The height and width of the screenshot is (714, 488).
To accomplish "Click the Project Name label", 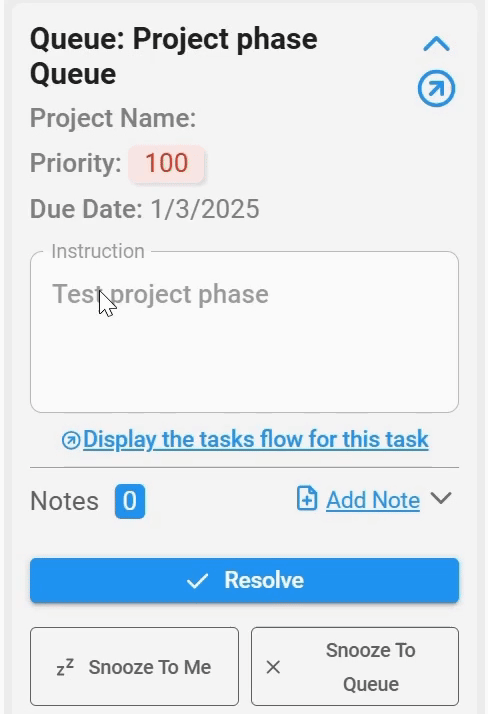I will (113, 118).
